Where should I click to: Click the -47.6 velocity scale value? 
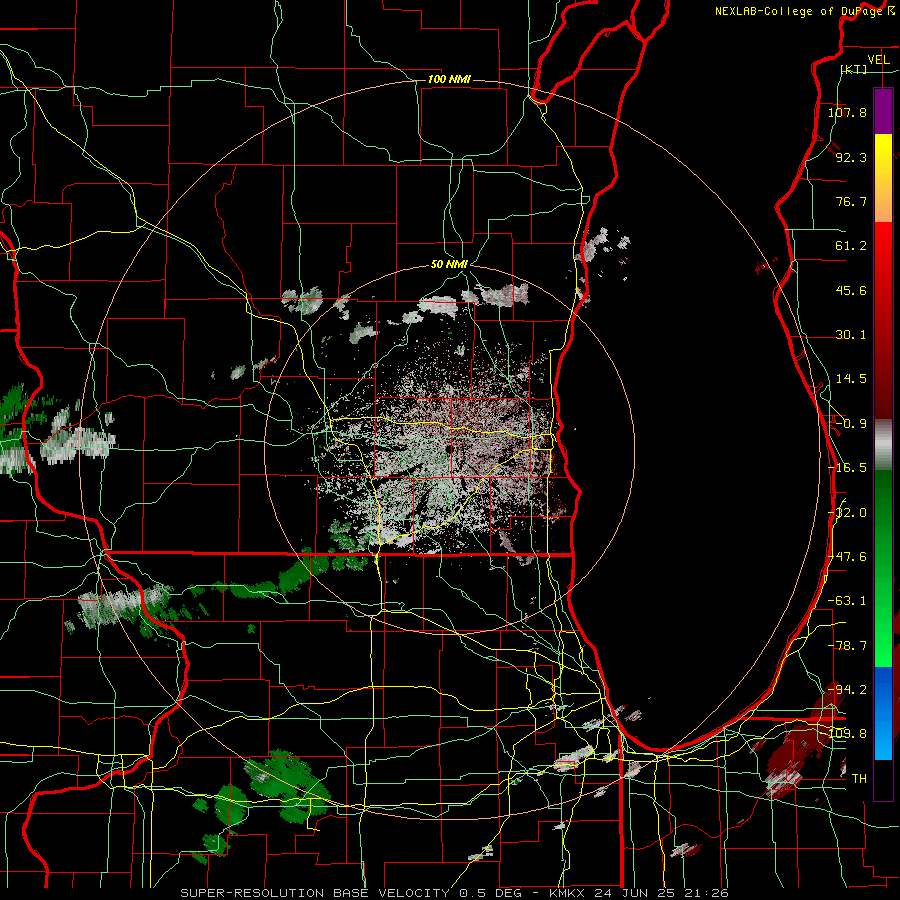847,557
